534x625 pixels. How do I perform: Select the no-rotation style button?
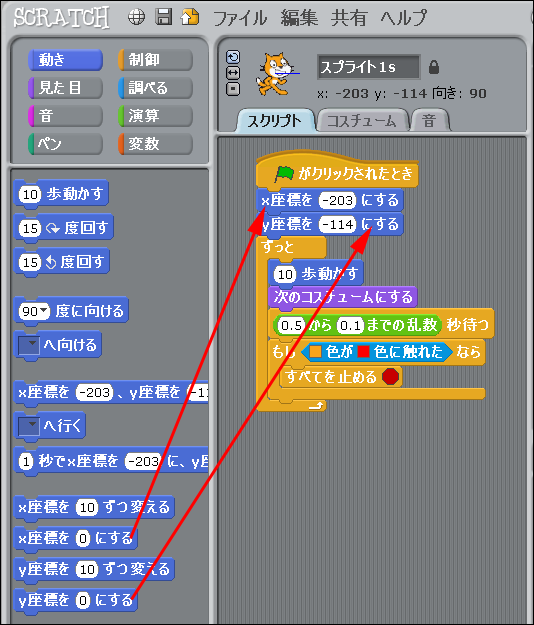pos(233,89)
